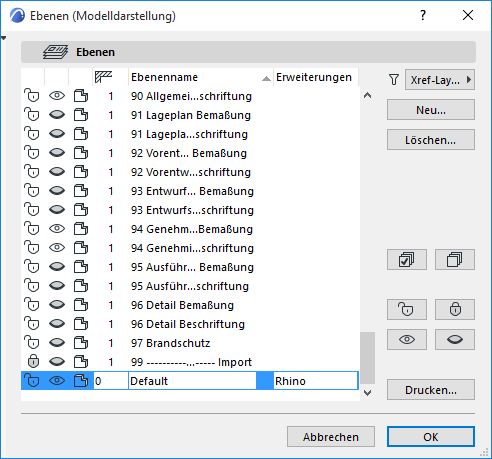The width and height of the screenshot is (492, 459).
Task: Toggle lock on 90 Allgemei...schriftung layer
Action: click(32, 96)
